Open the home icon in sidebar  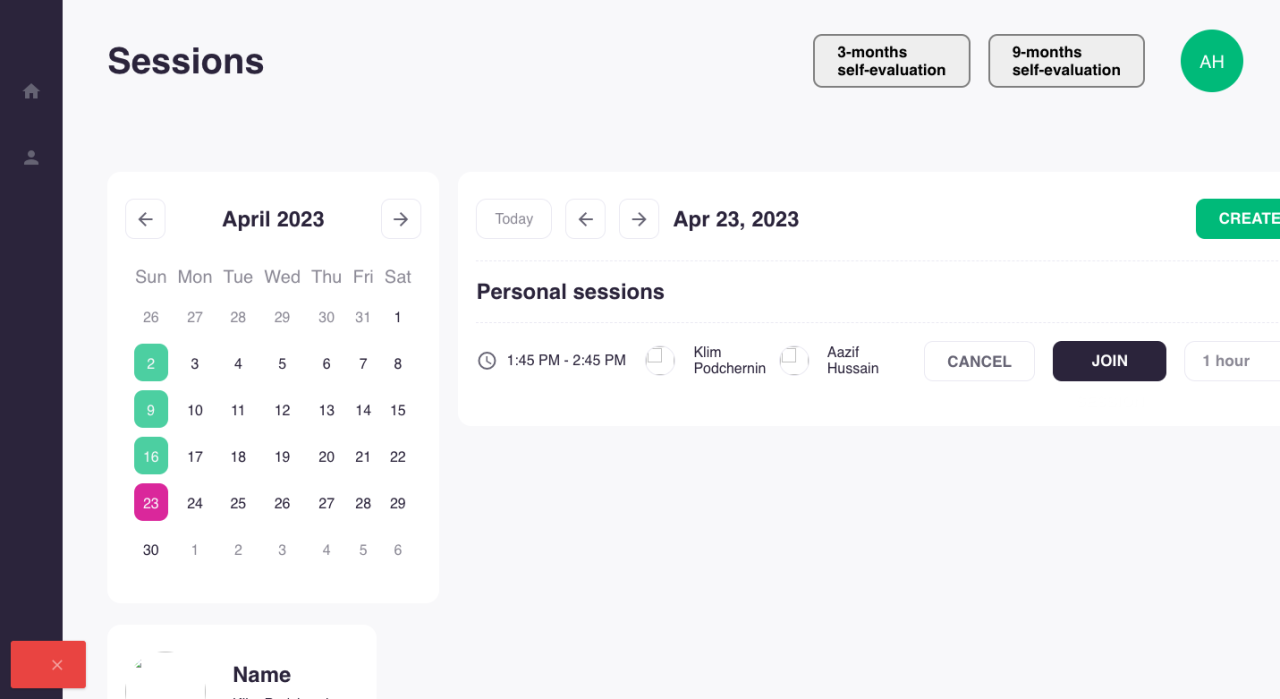tap(31, 91)
